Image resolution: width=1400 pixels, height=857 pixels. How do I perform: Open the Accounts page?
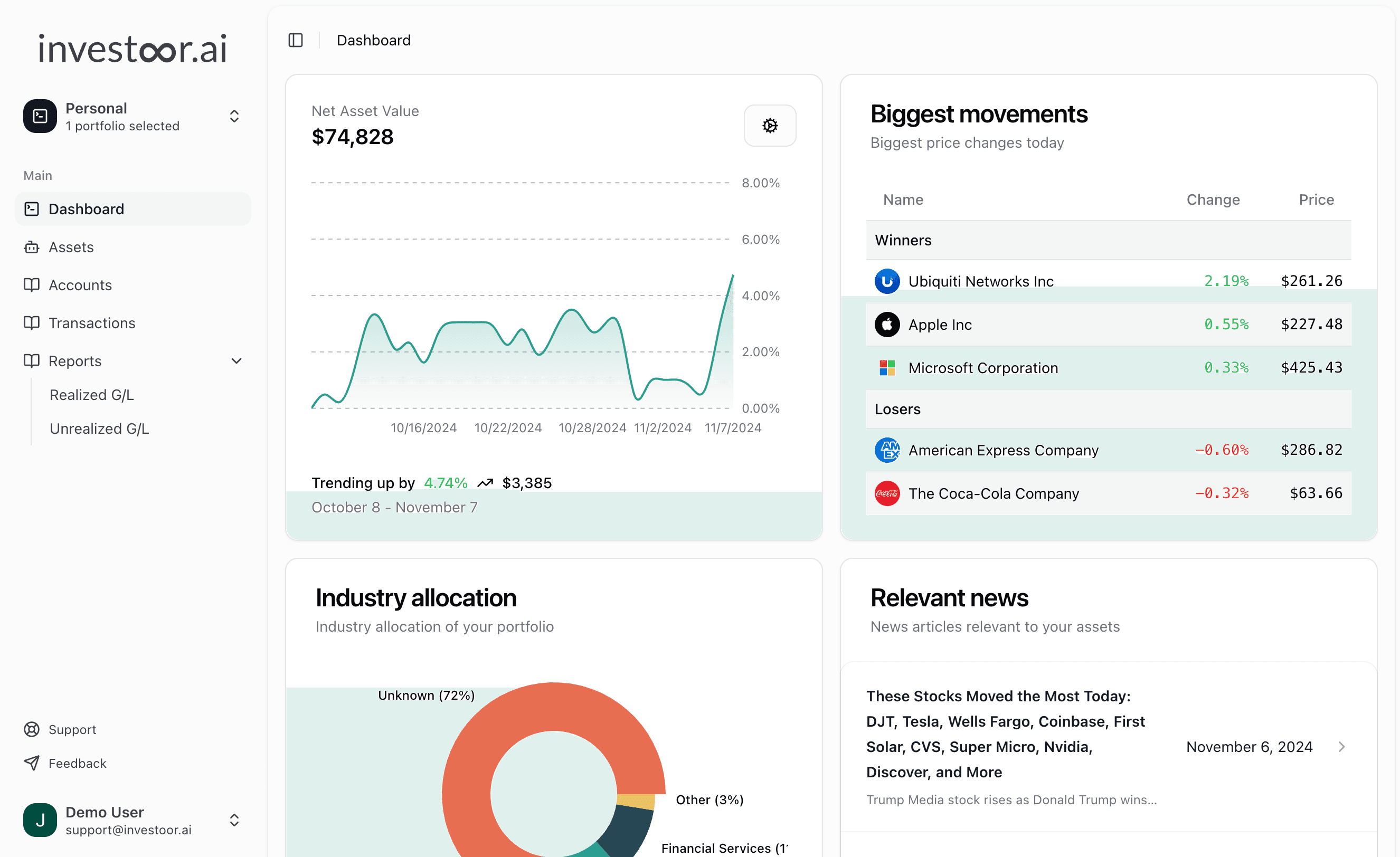(x=80, y=285)
